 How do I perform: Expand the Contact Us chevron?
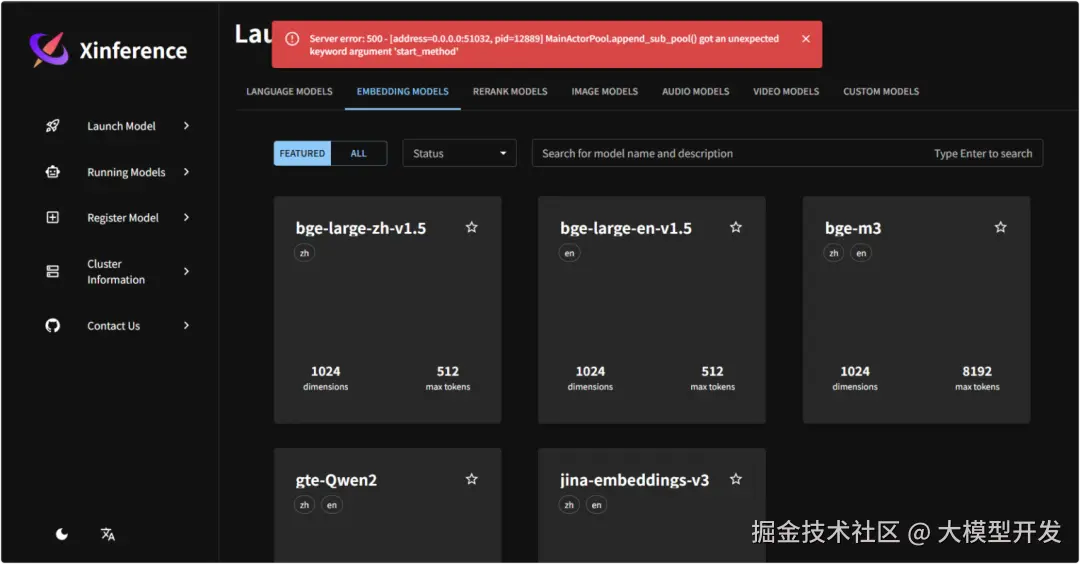[x=186, y=325]
